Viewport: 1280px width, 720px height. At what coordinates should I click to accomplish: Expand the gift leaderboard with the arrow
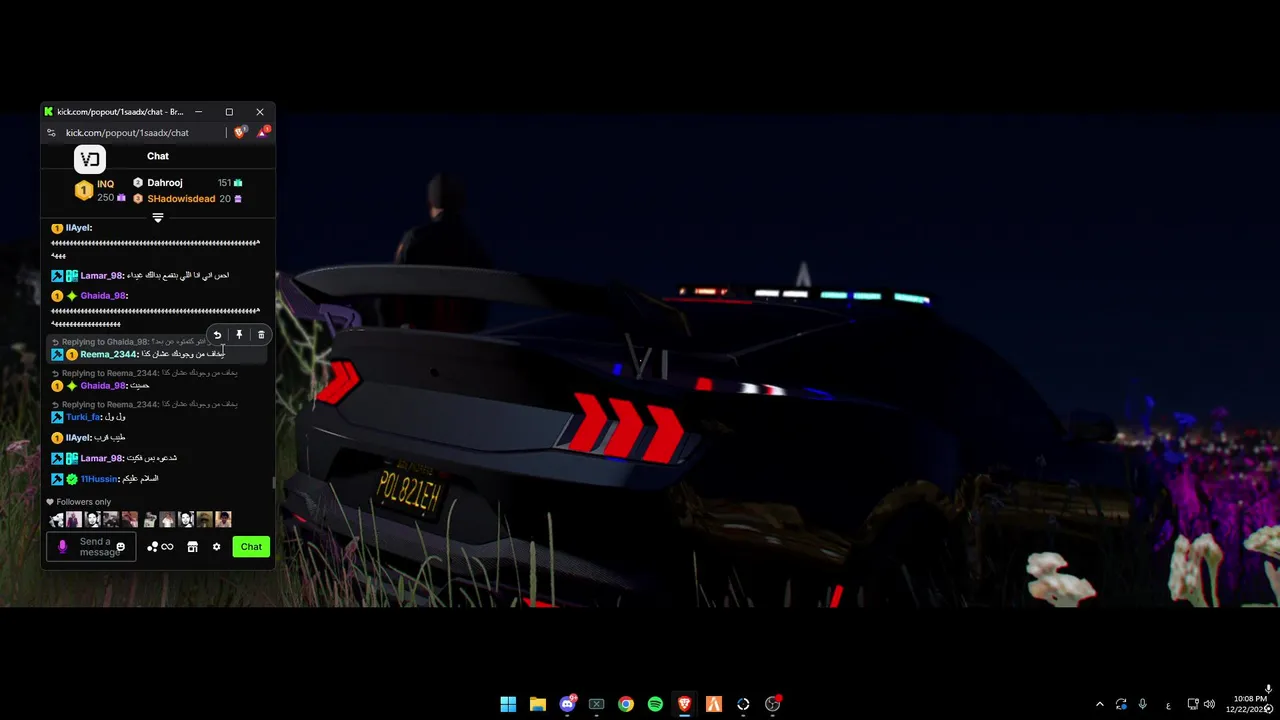coord(158,217)
